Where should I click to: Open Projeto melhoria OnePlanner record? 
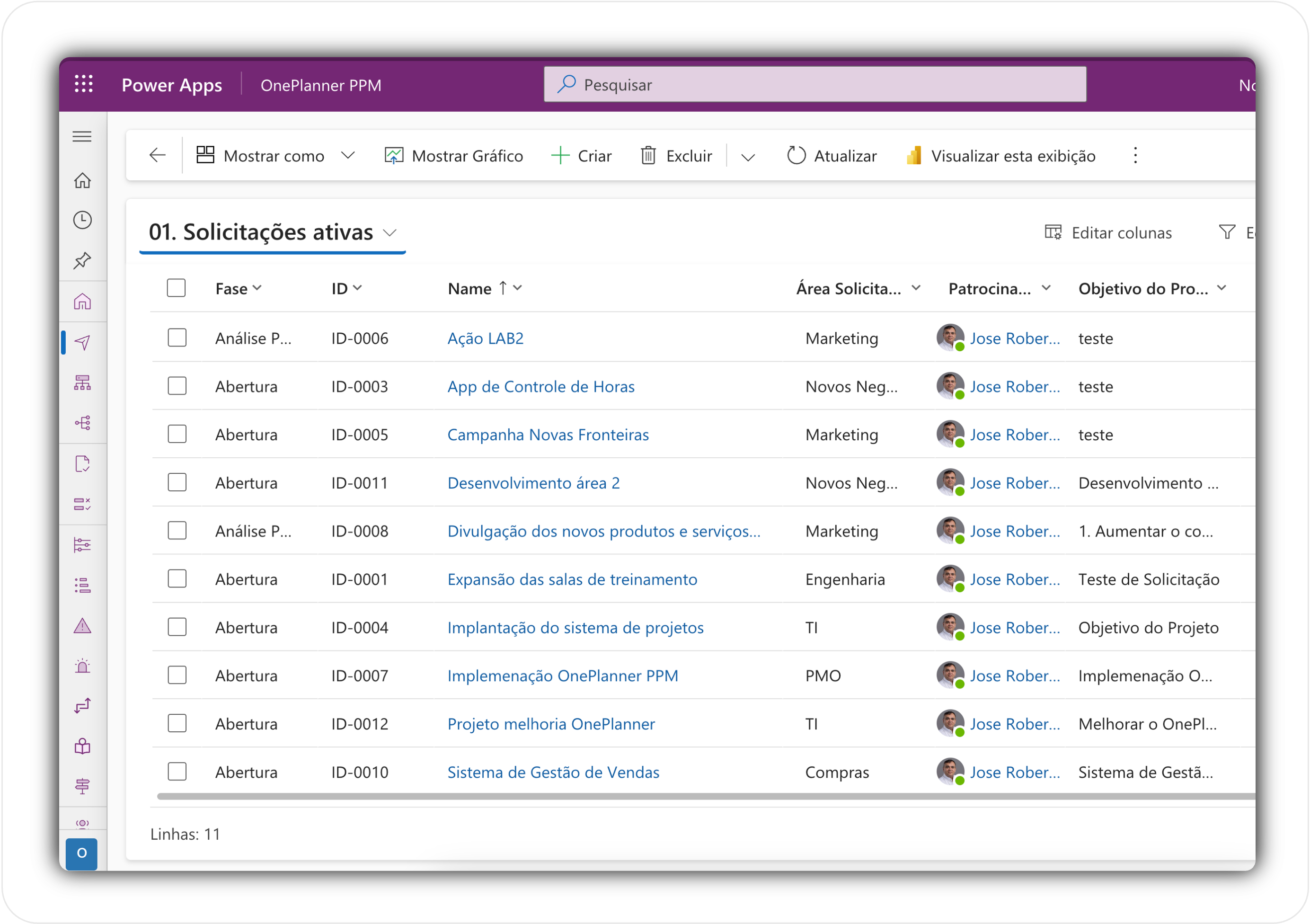point(551,724)
